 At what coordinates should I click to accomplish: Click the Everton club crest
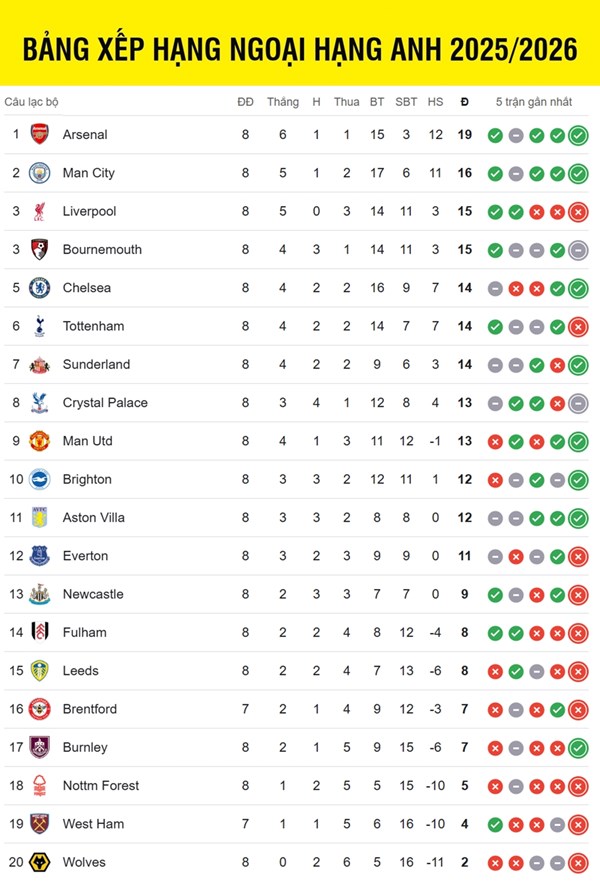coord(39,556)
